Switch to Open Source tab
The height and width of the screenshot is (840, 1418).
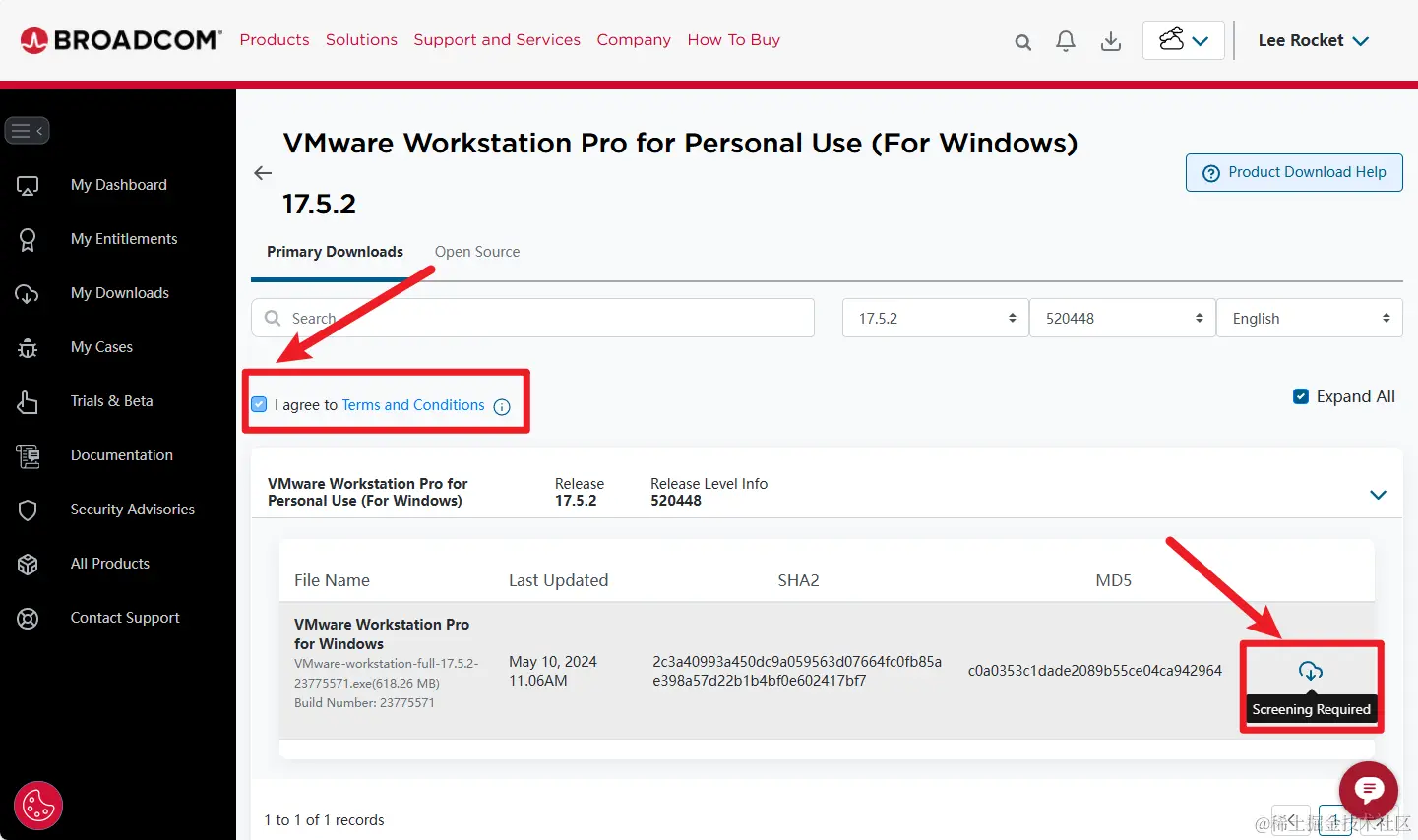point(477,252)
